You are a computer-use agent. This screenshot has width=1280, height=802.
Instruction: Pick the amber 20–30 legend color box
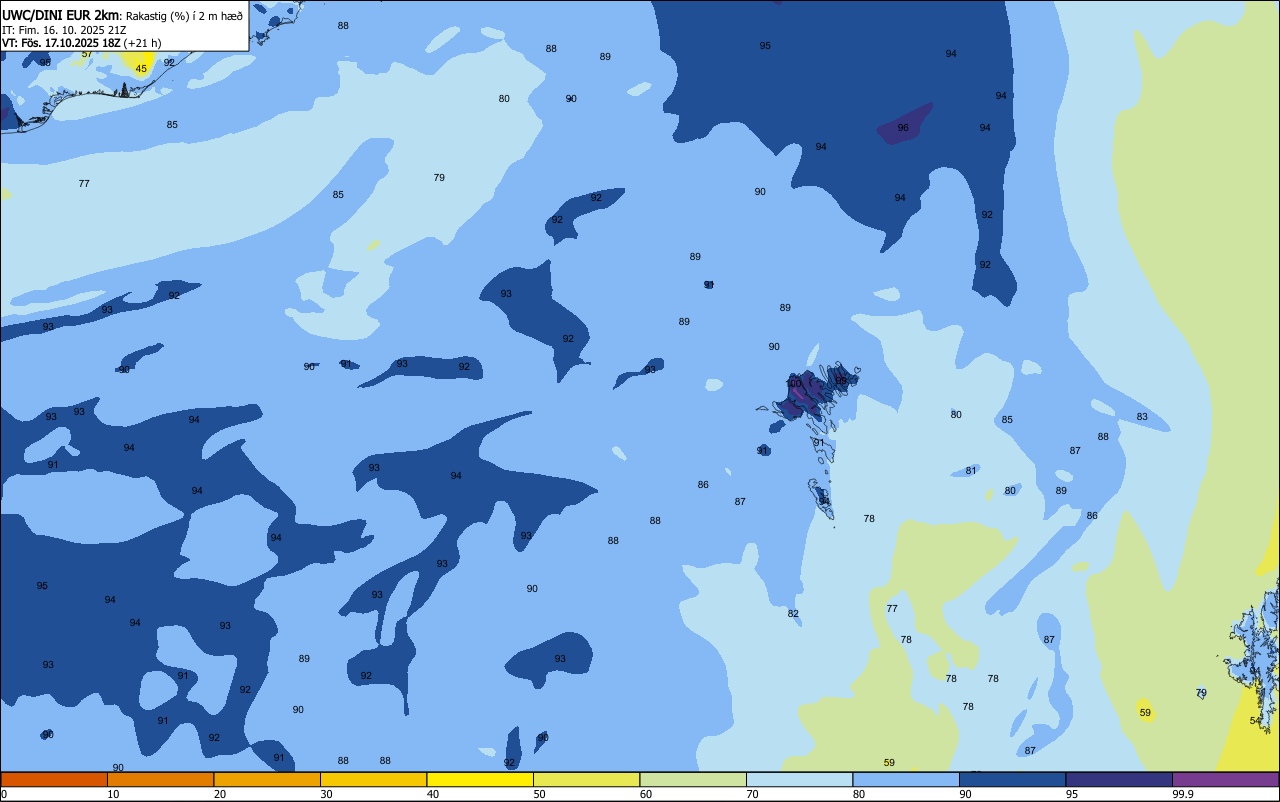pyautogui.click(x=267, y=779)
